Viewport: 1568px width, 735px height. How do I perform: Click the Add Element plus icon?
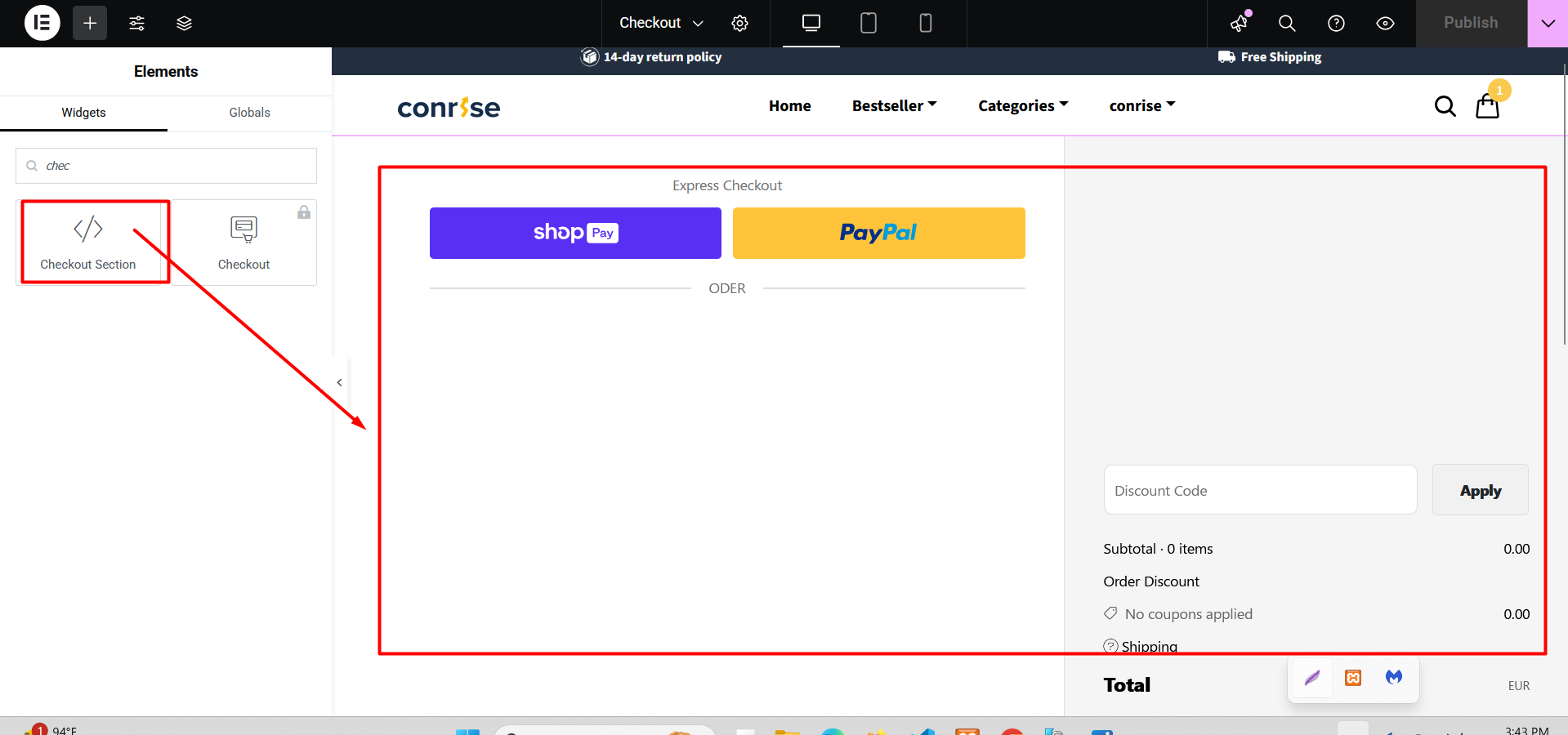click(x=90, y=23)
